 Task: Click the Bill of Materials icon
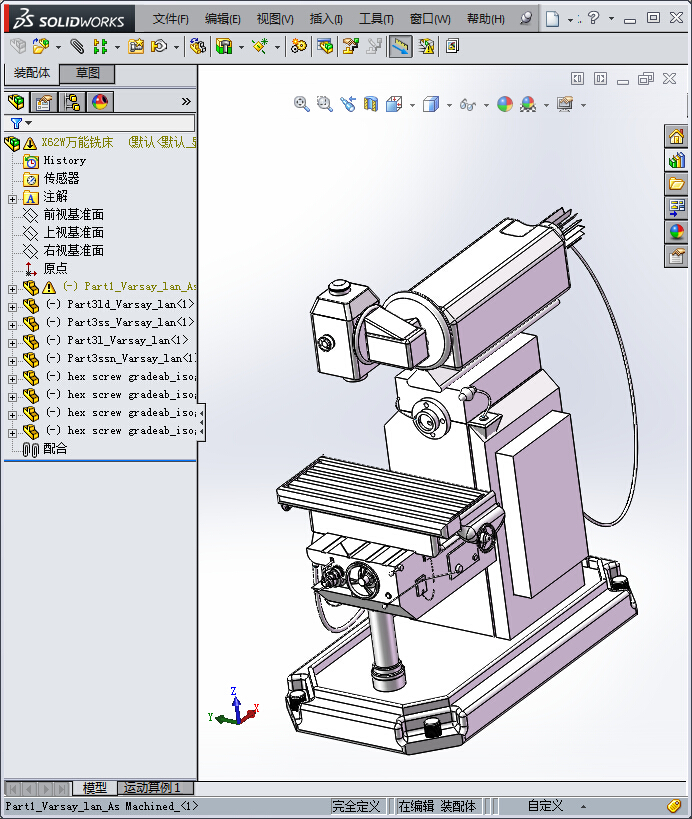(324, 46)
